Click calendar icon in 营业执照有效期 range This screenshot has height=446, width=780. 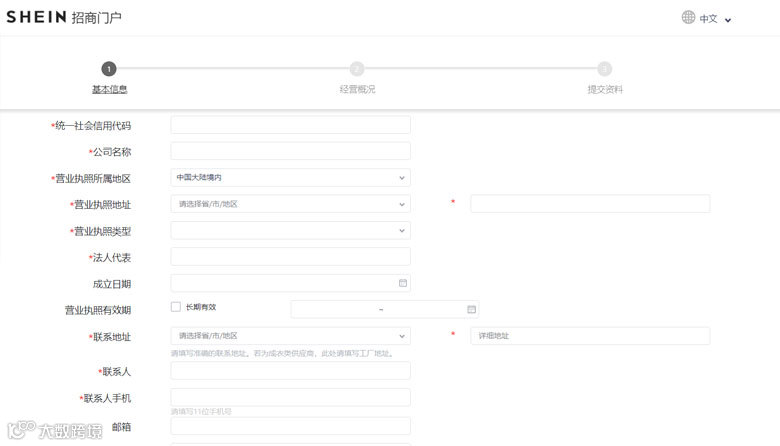coord(471,309)
